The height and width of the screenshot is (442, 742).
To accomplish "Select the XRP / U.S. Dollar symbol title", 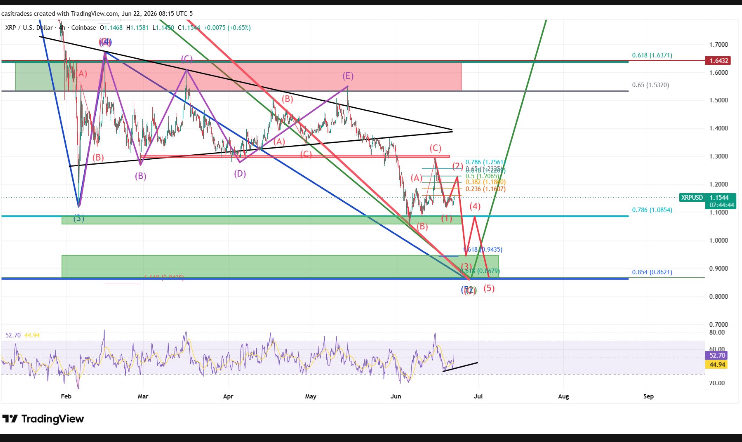I will pyautogui.click(x=30, y=28).
